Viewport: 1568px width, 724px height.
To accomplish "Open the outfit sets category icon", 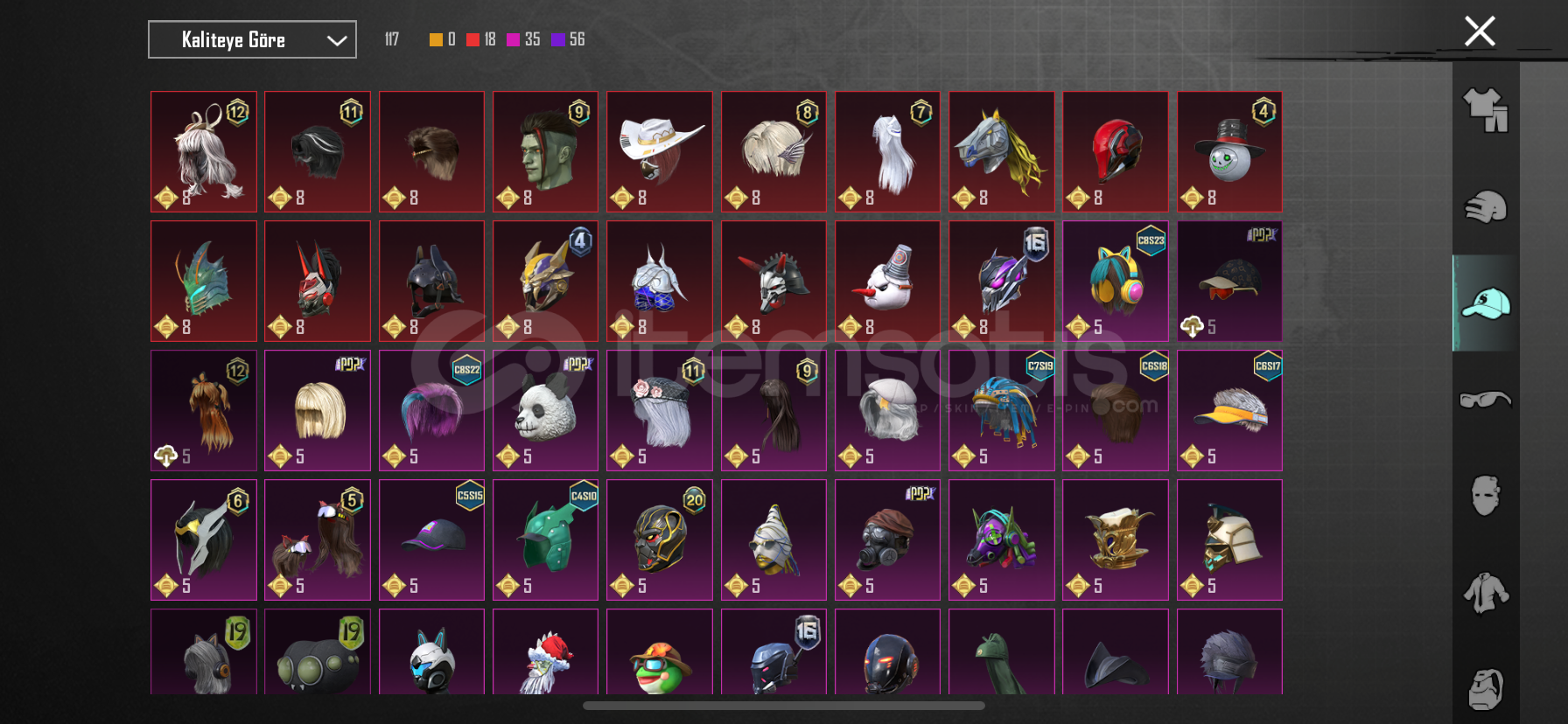I will coord(1486,110).
